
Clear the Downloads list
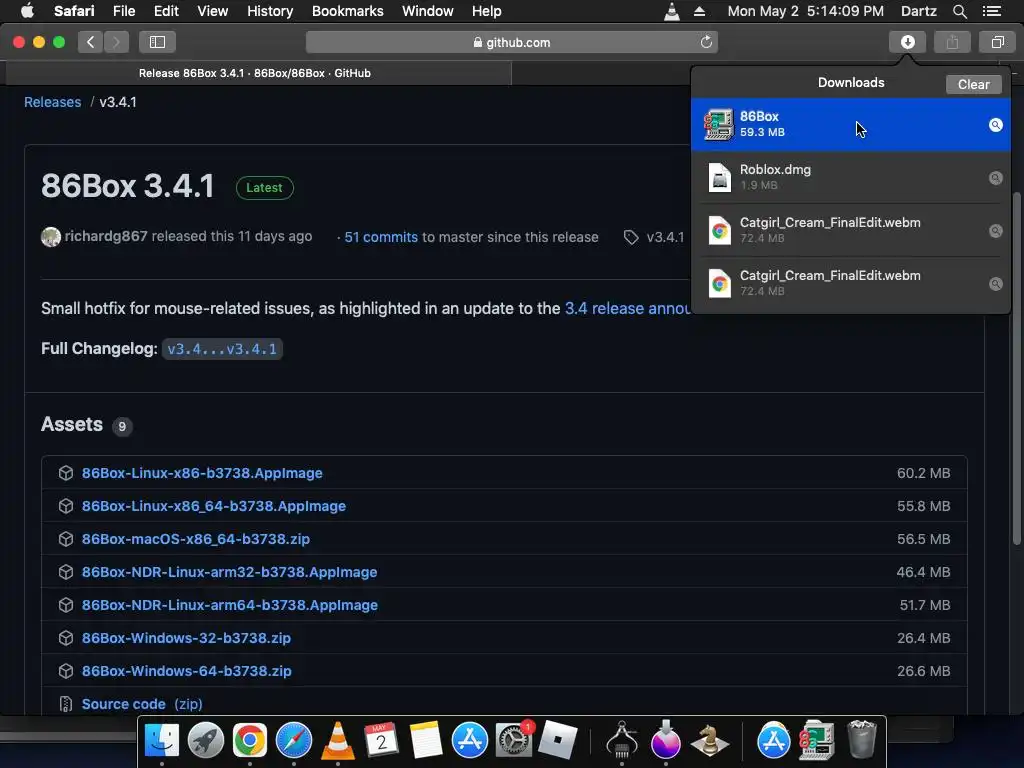[973, 84]
